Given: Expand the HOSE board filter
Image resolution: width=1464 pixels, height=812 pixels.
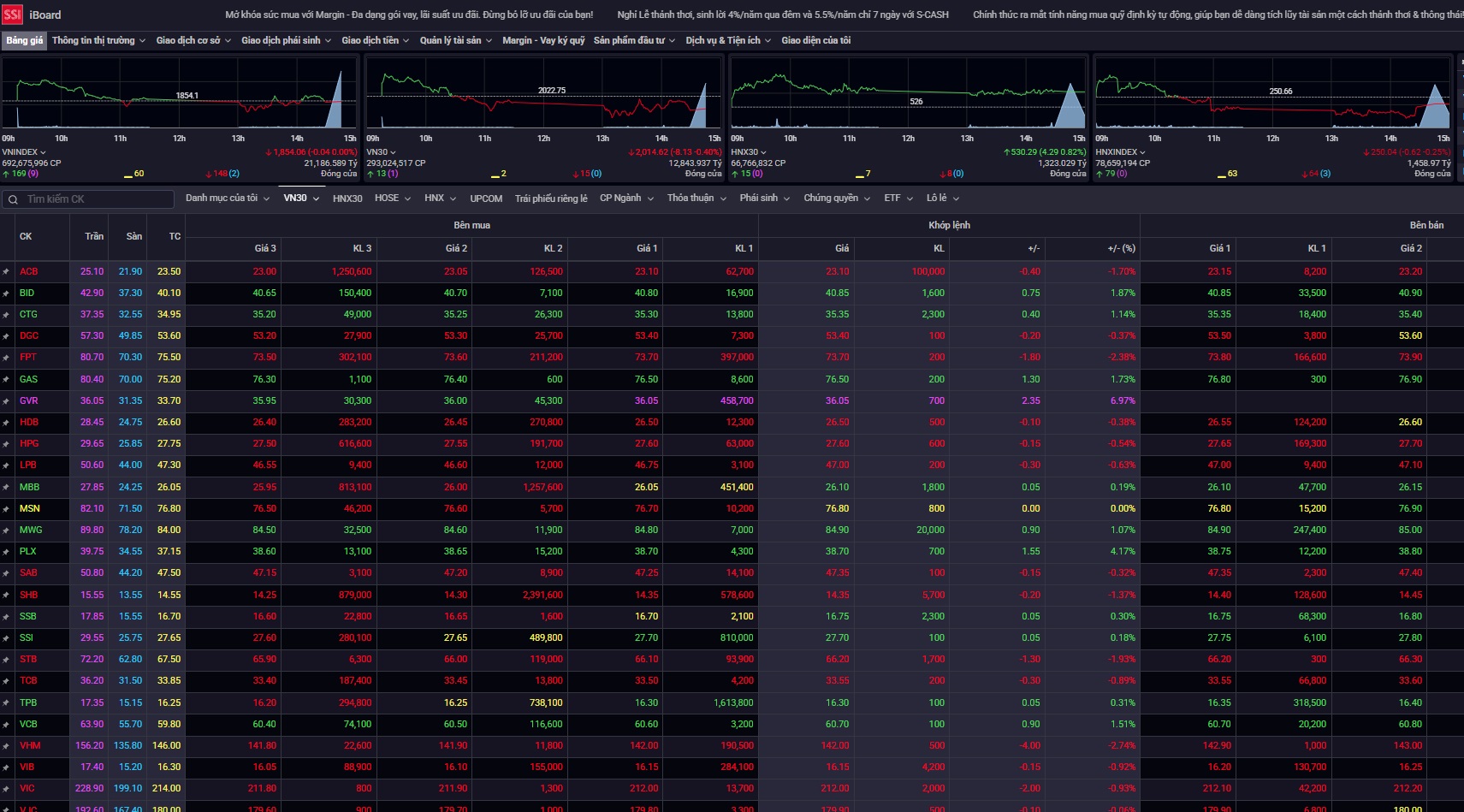Looking at the screenshot, I should tap(393, 199).
